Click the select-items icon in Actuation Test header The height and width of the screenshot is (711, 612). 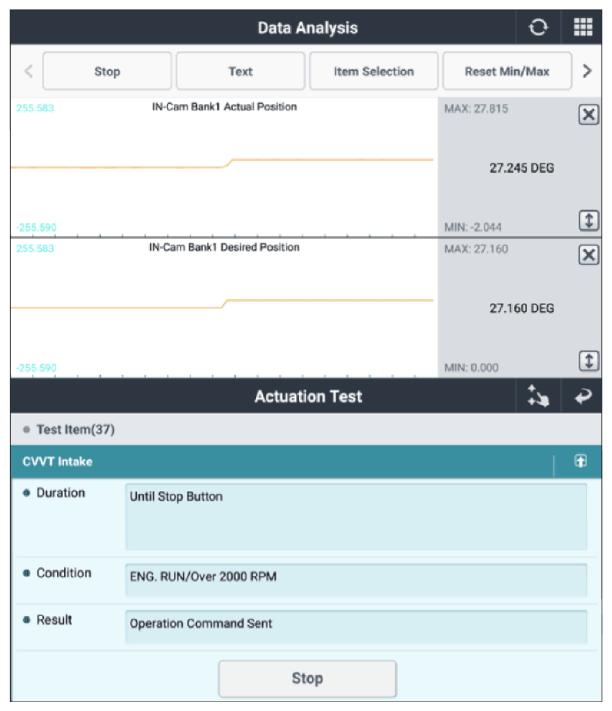click(x=538, y=396)
